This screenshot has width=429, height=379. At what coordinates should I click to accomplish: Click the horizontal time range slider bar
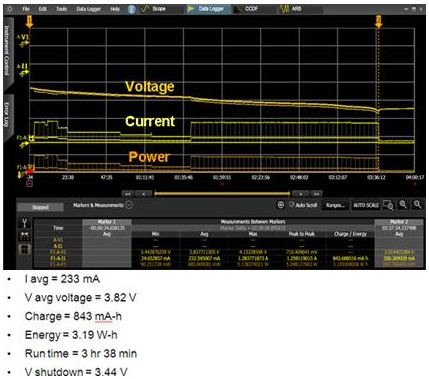tap(222, 193)
